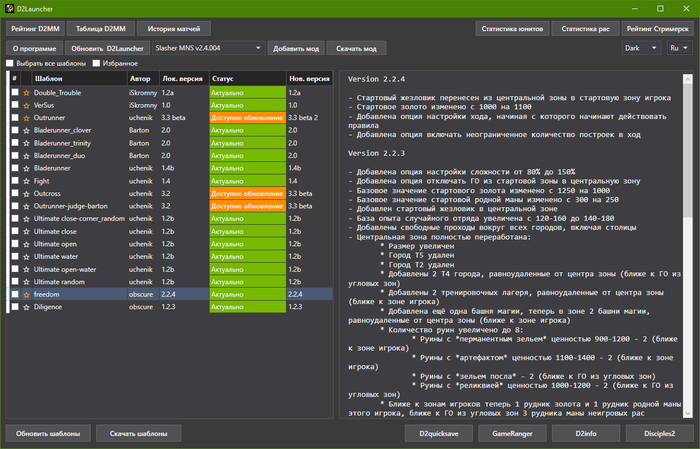Viewport: 700px width, 449px height.
Task: Check the box for the VerSus template
Action: click(x=14, y=104)
